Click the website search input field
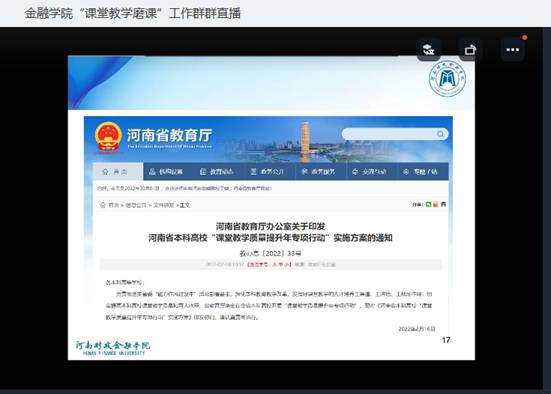The height and width of the screenshot is (394, 551). tap(389, 134)
